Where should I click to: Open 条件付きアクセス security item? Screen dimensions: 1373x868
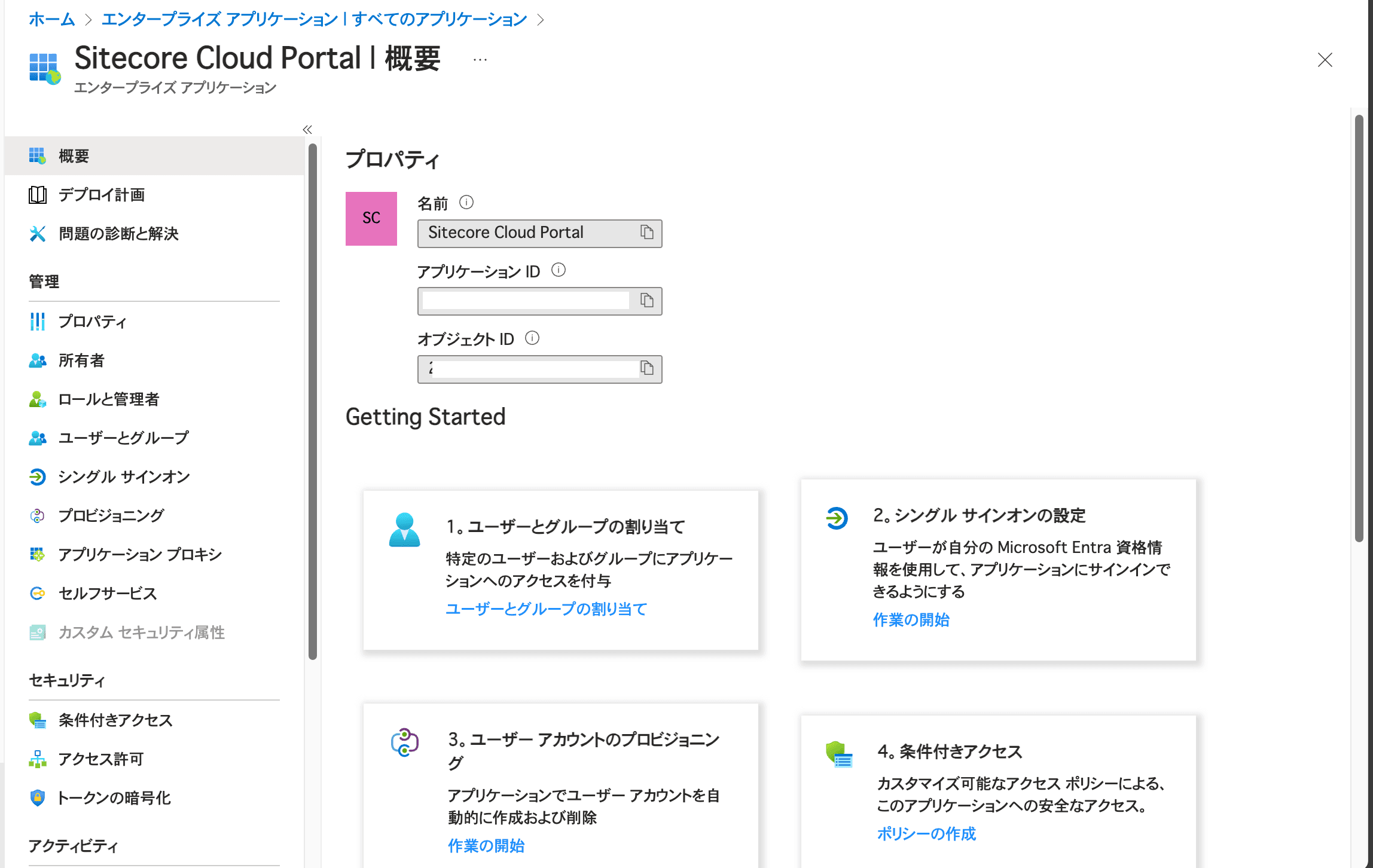(x=115, y=720)
